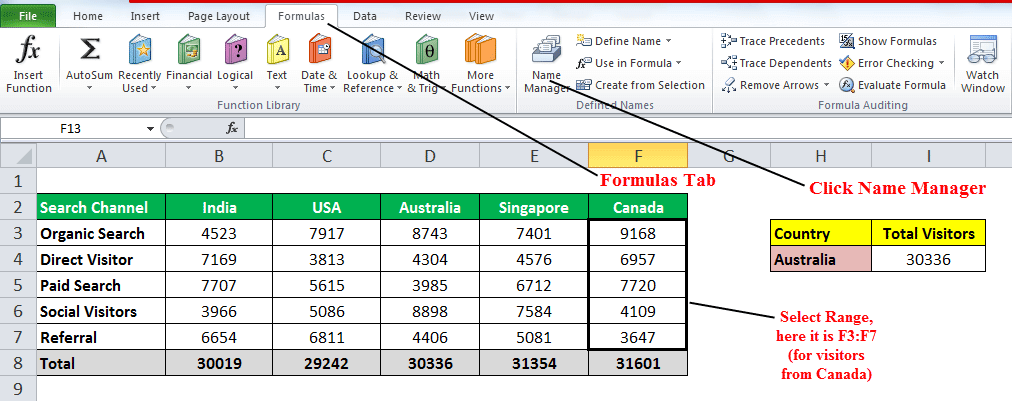Expand the Date & Time dropdown arrow
The width and height of the screenshot is (1012, 401).
[x=332, y=88]
